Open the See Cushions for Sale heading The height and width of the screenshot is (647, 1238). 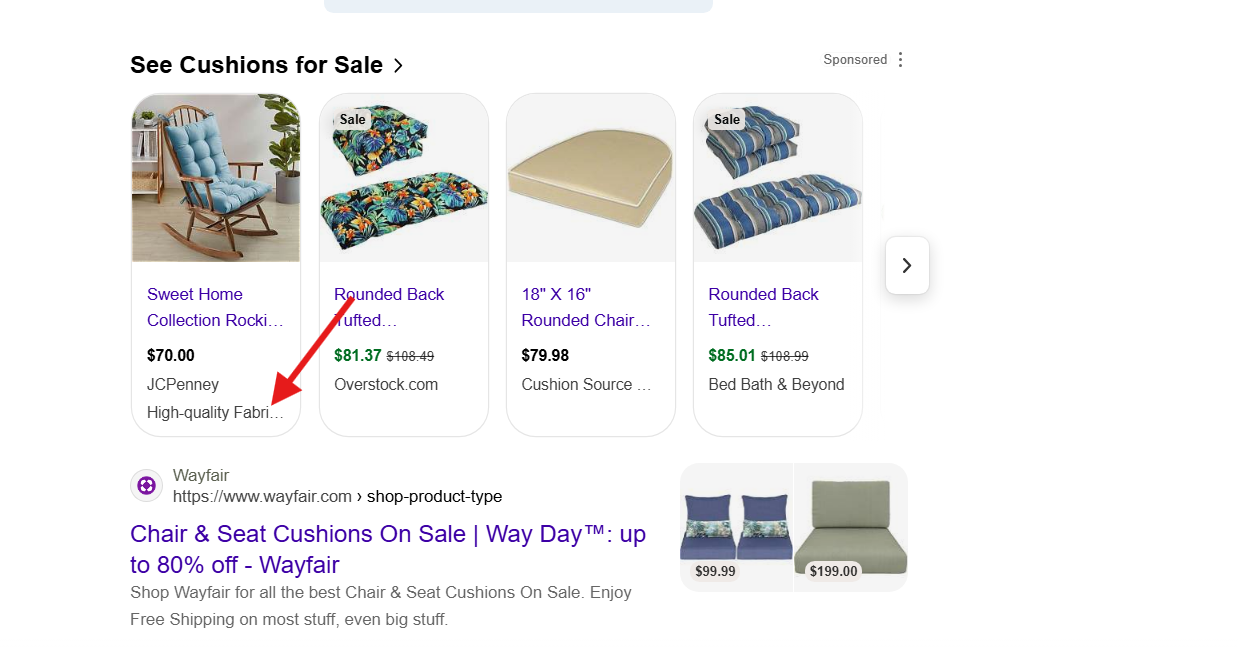tap(256, 65)
